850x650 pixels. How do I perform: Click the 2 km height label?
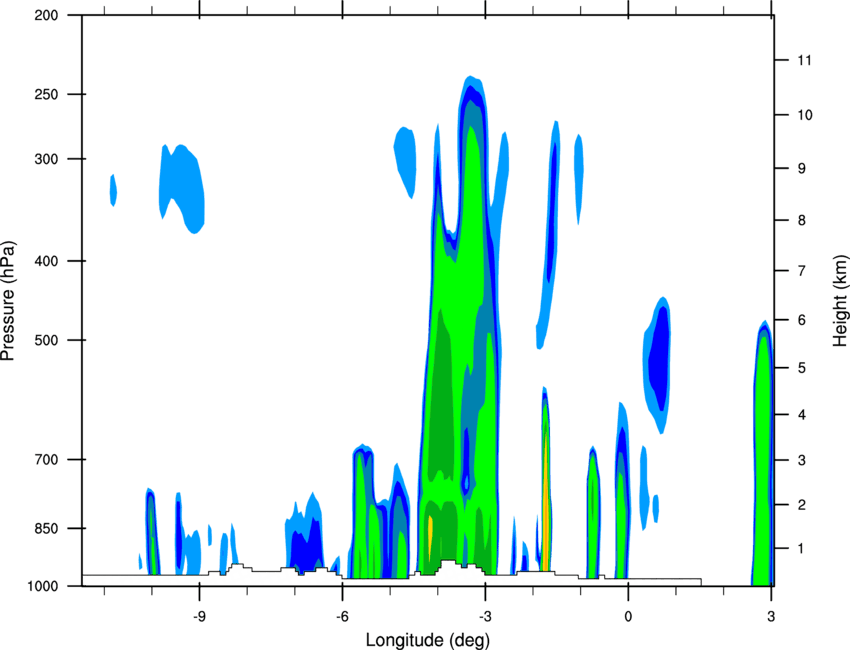pyautogui.click(x=802, y=505)
